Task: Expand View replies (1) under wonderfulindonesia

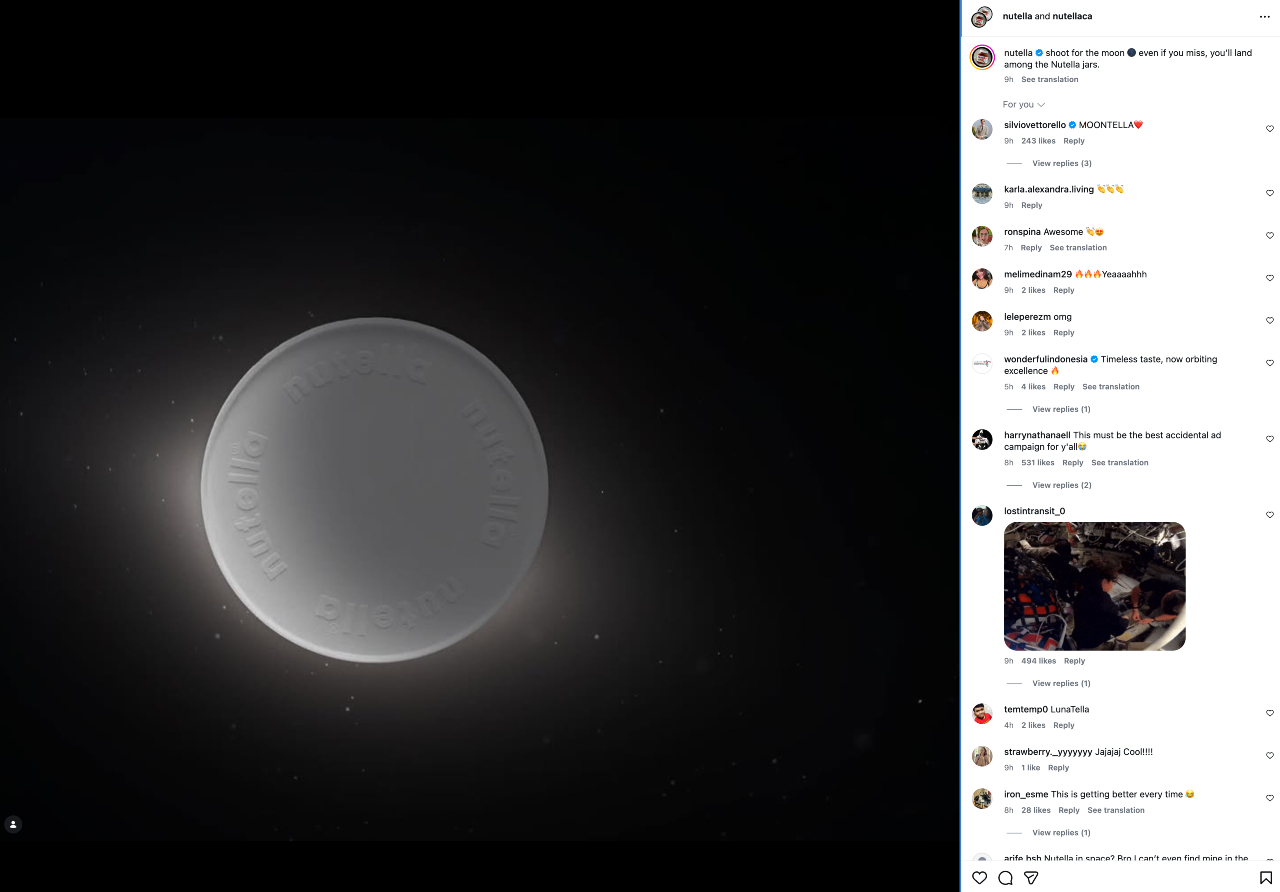Action: (1061, 409)
